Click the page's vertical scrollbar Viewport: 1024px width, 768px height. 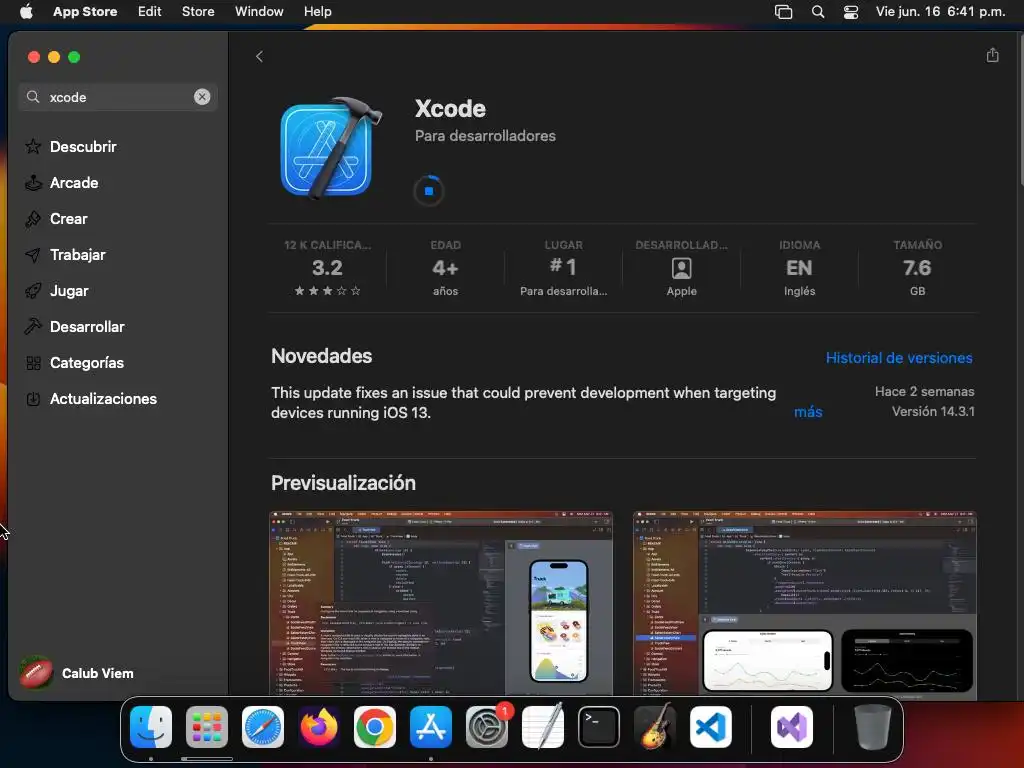tap(1020, 109)
